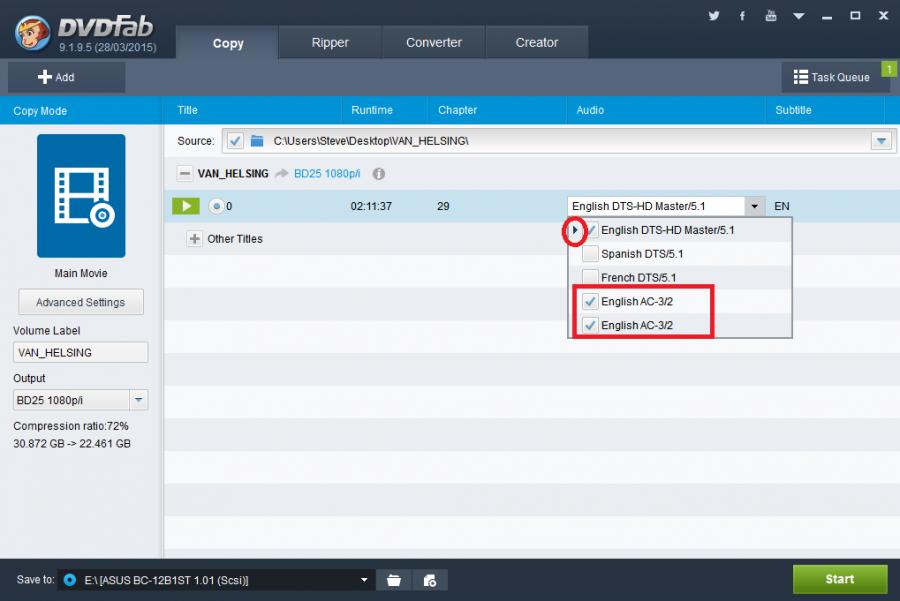Viewport: 900px width, 601px height.
Task: Click the runtime value 02:11:37
Action: coord(371,206)
